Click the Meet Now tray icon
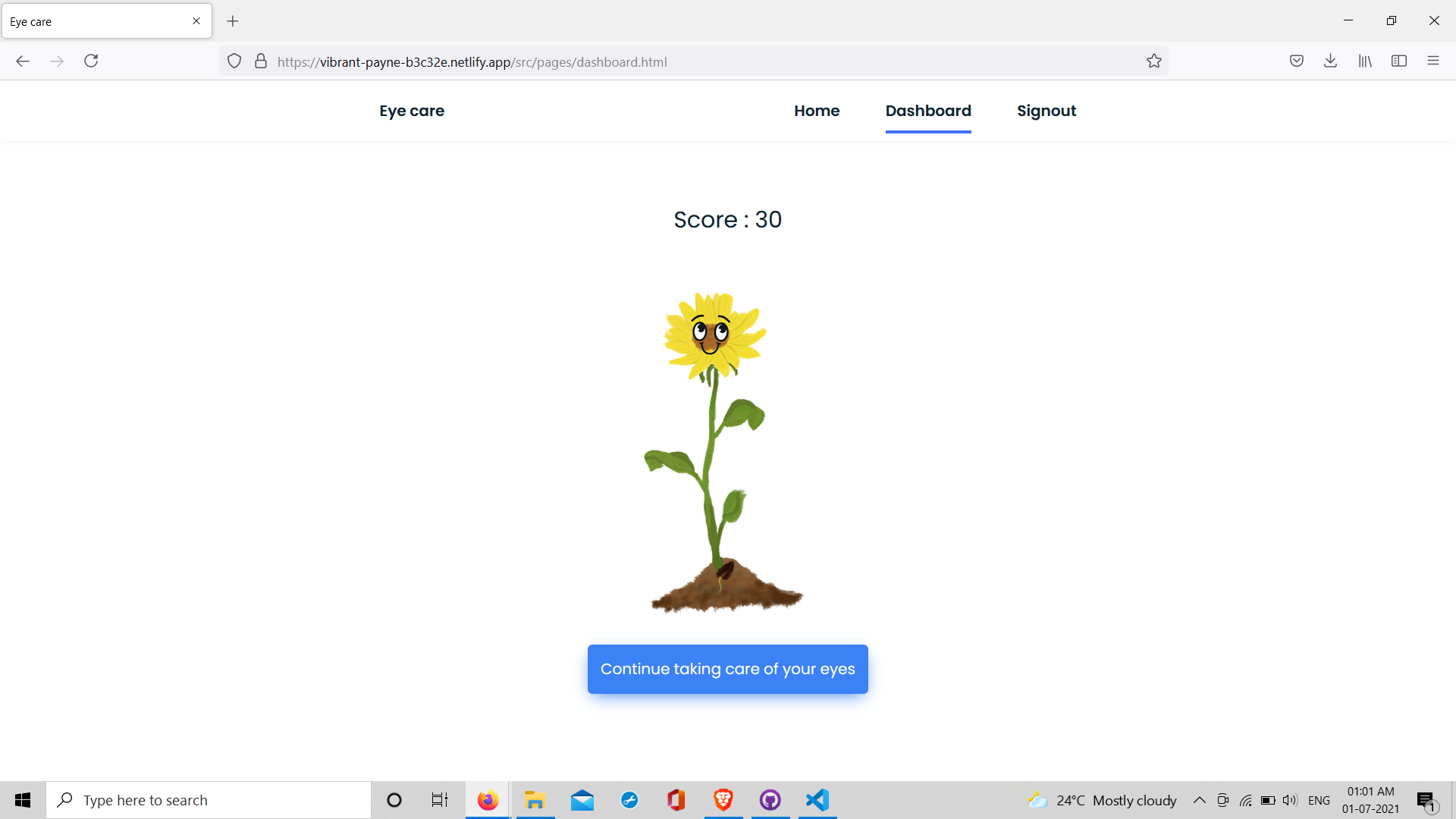 [x=1222, y=800]
